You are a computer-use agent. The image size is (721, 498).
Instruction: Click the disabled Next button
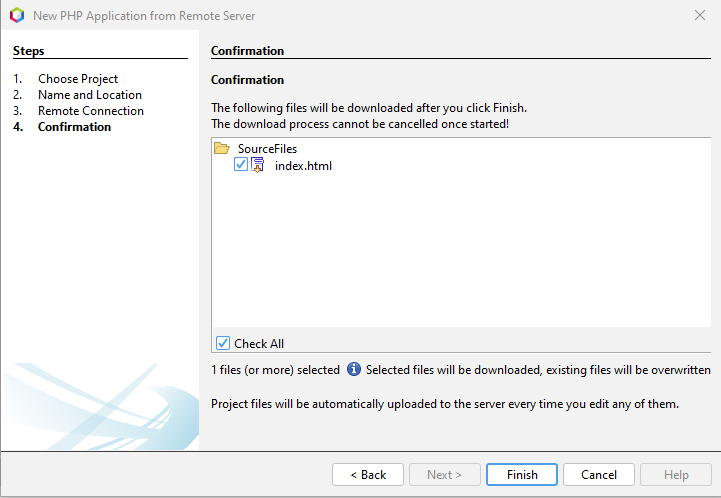coord(444,475)
